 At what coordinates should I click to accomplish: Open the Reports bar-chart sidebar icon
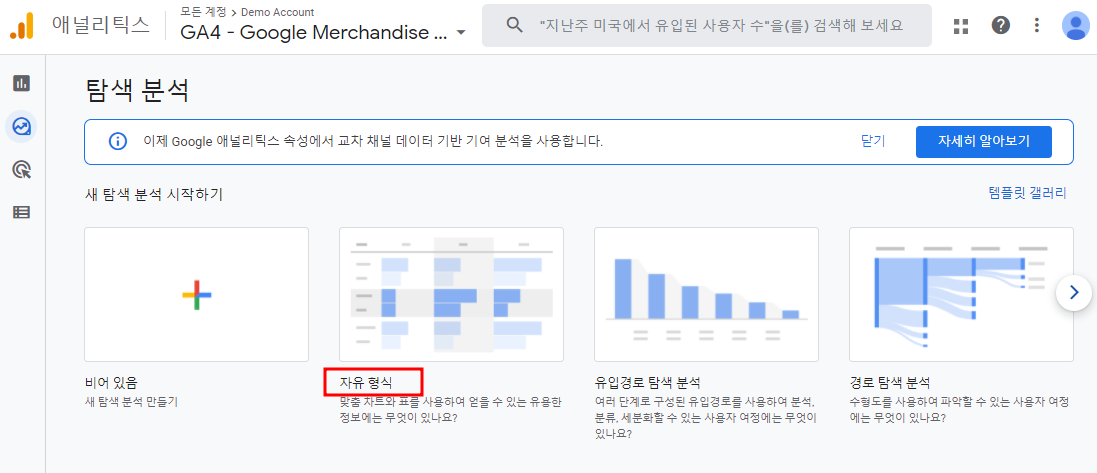pos(22,83)
